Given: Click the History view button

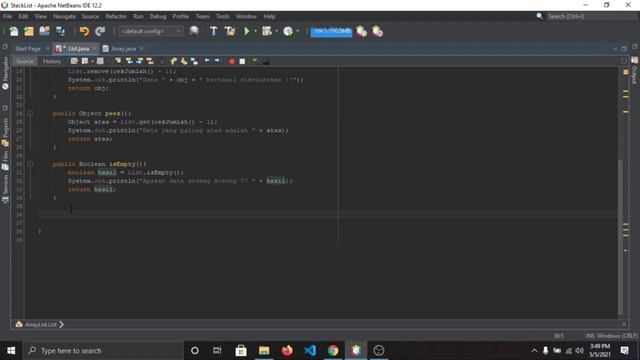Looking at the screenshot, I should tap(52, 61).
